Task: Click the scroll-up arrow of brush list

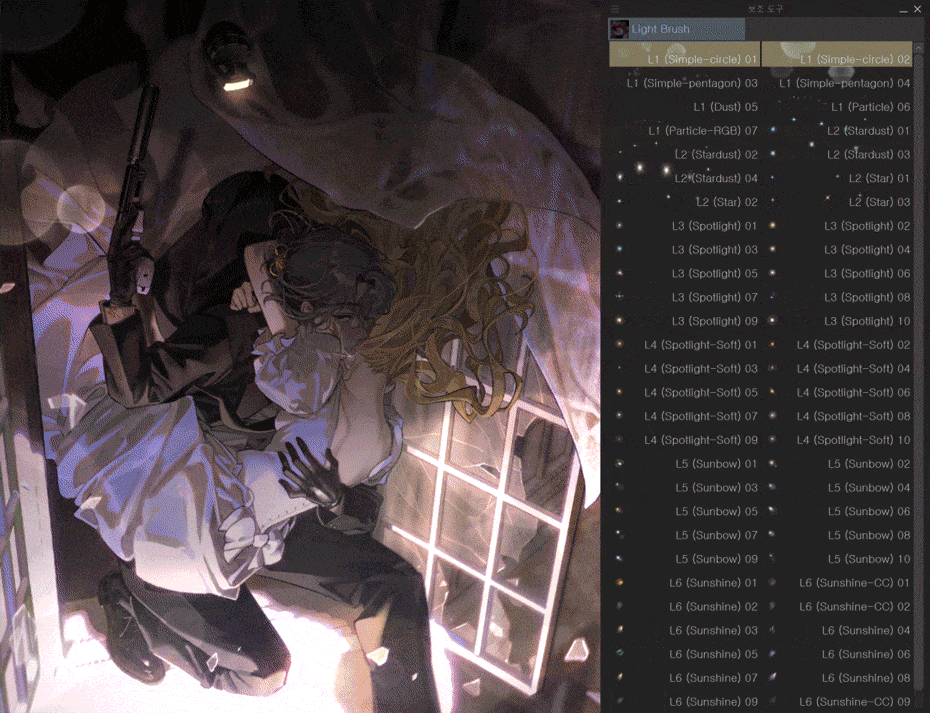Action: 920,46
